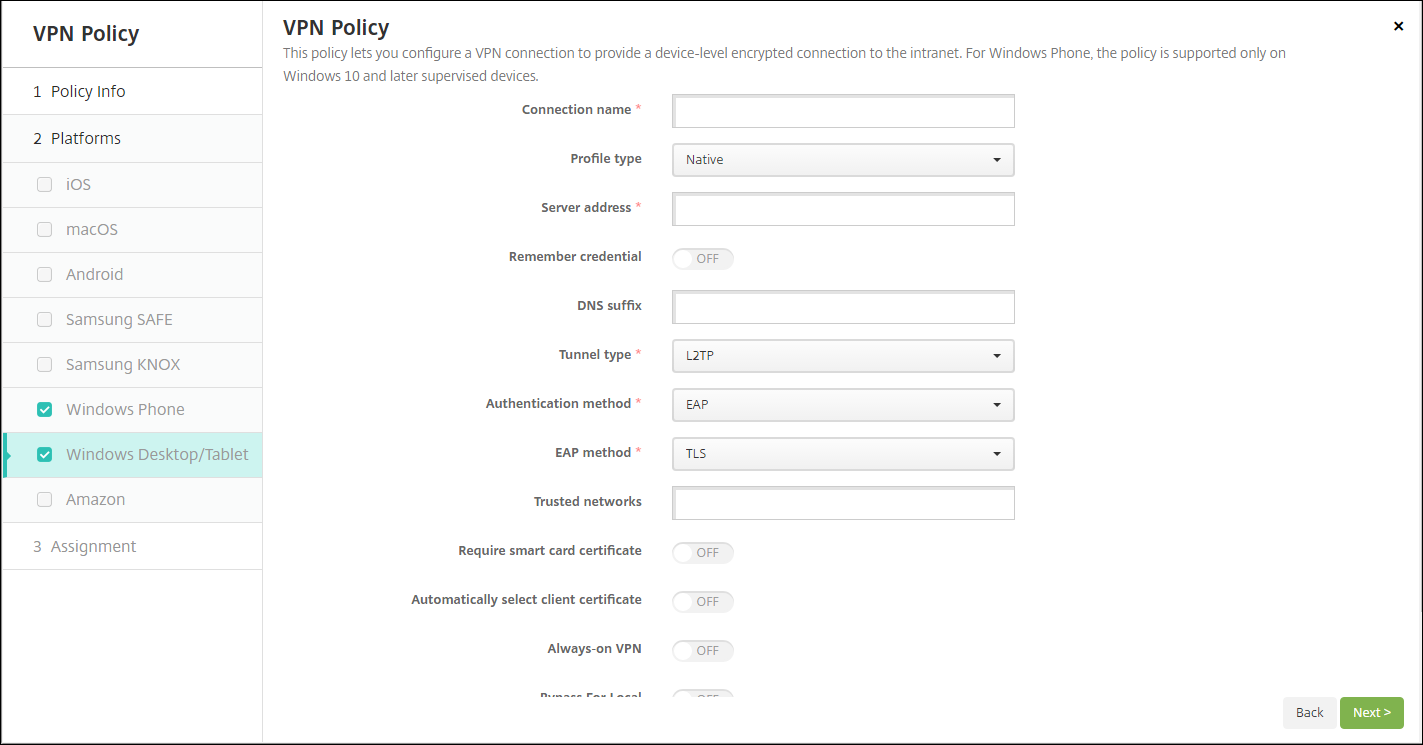Uncheck the Windows Phone platform checkbox
The height and width of the screenshot is (745, 1423).
click(x=44, y=410)
